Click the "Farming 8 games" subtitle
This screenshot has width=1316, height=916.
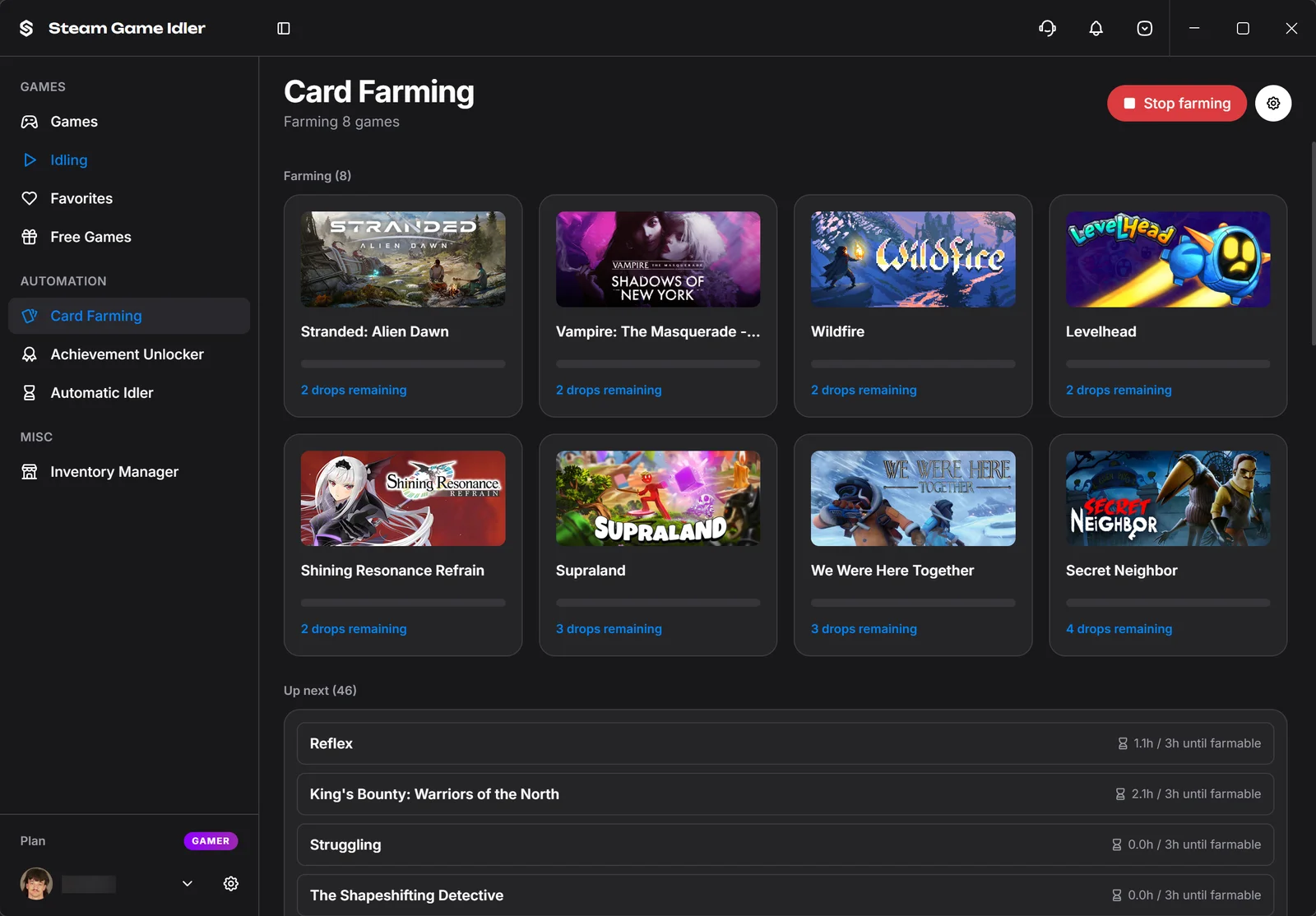click(341, 122)
